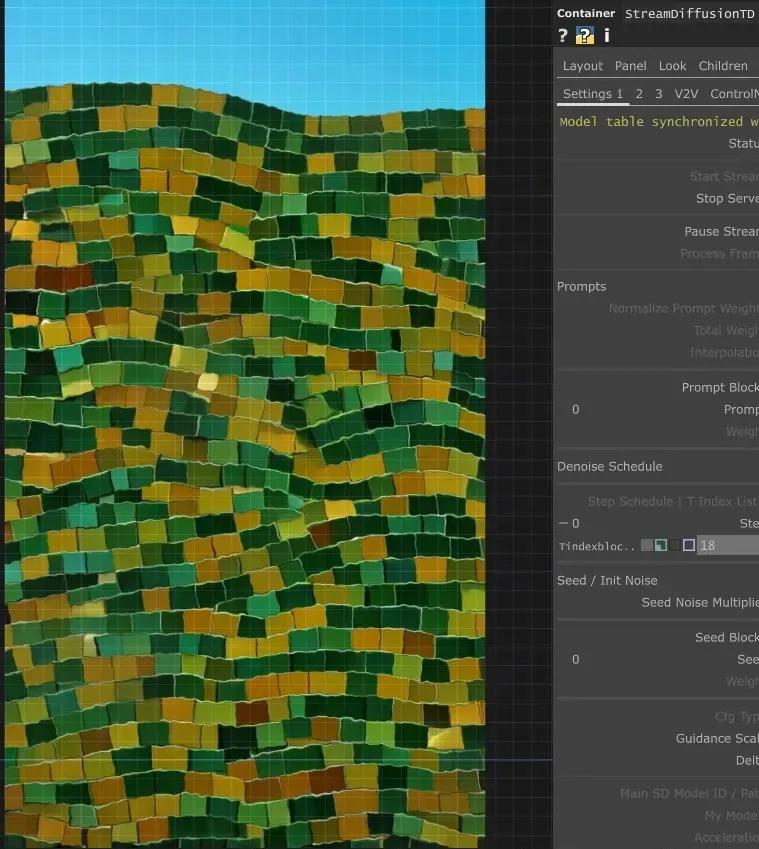This screenshot has height=849, width=759.
Task: Click the Weight label under Prompt
Action: (x=742, y=432)
